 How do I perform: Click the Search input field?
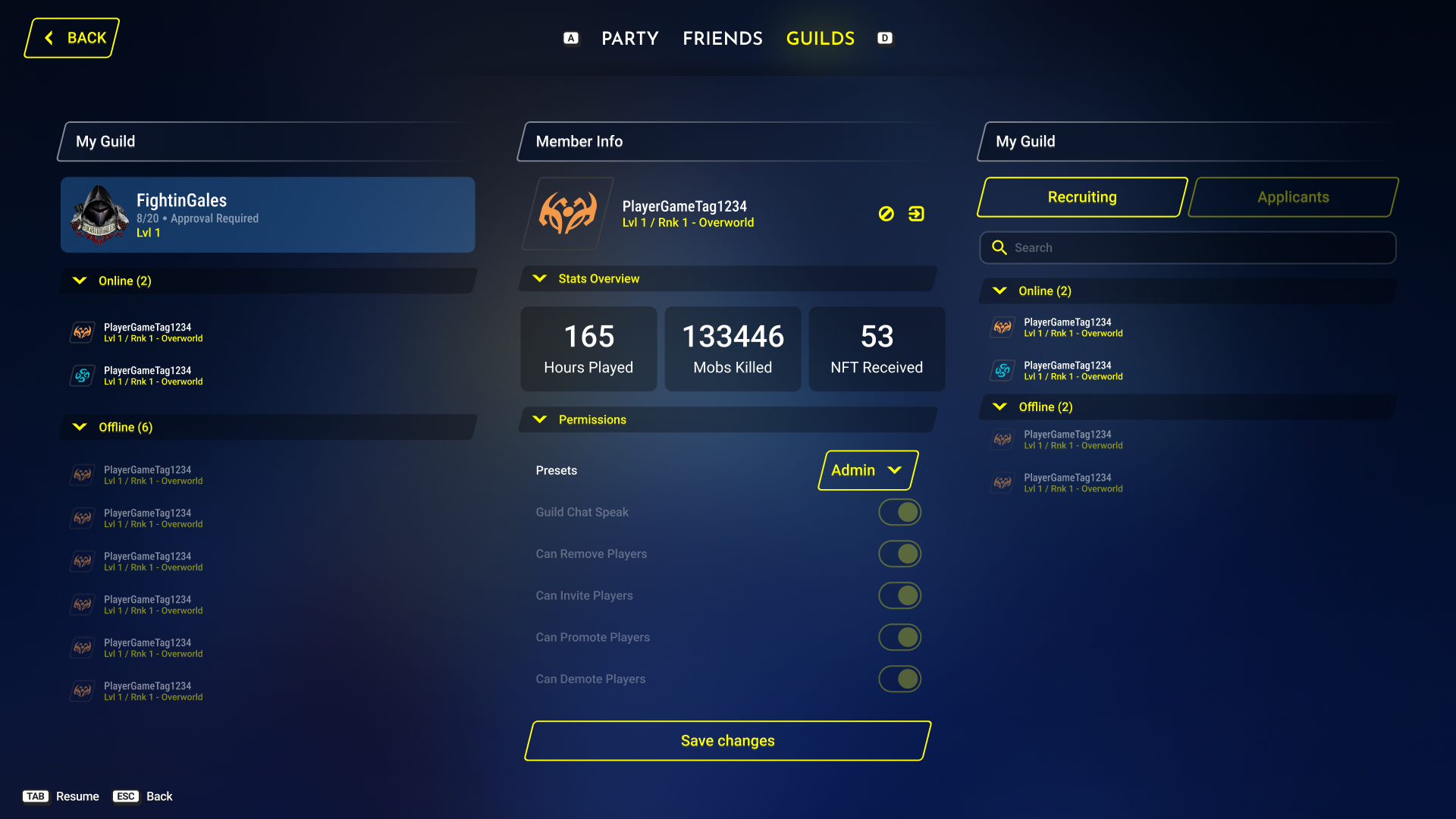coord(1188,248)
